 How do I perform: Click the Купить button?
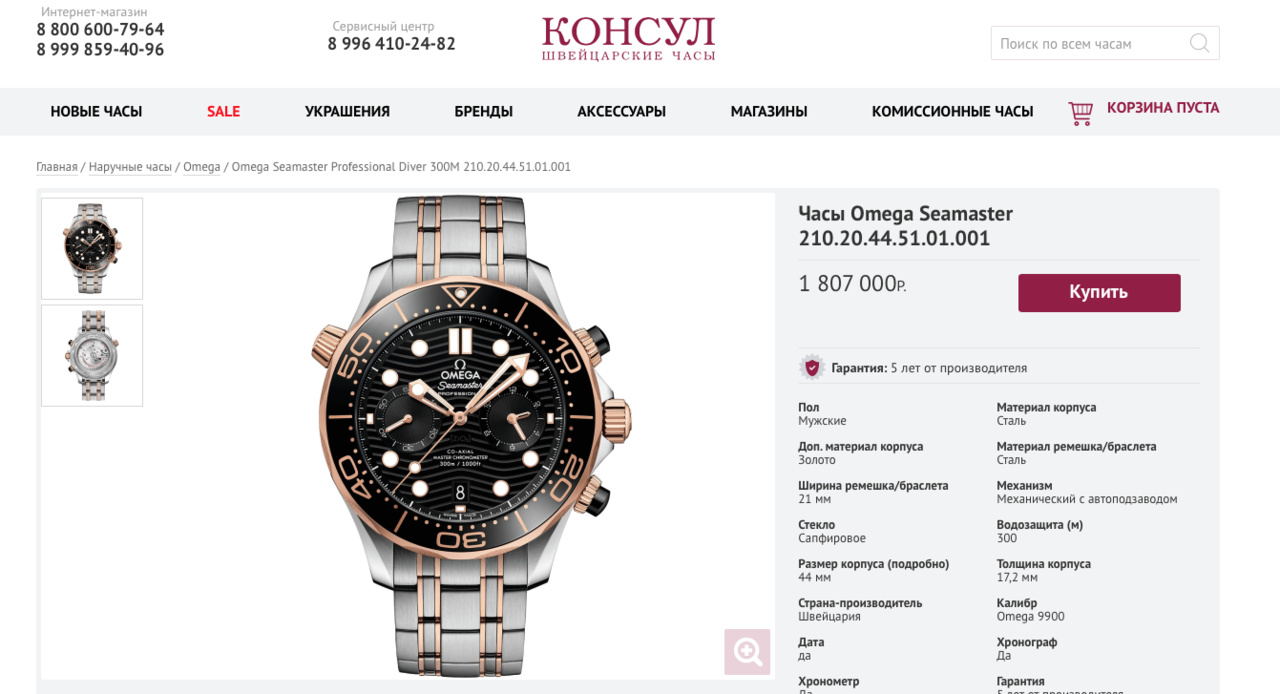pyautogui.click(x=1099, y=292)
